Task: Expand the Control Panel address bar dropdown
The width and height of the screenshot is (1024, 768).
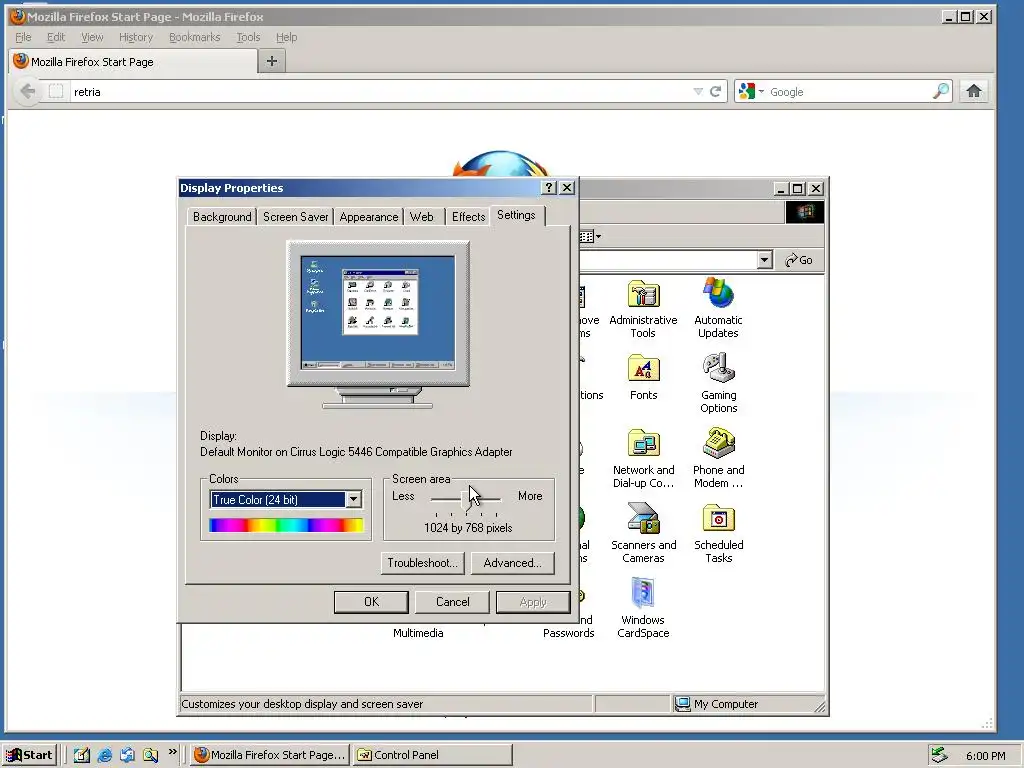Action: (x=765, y=260)
